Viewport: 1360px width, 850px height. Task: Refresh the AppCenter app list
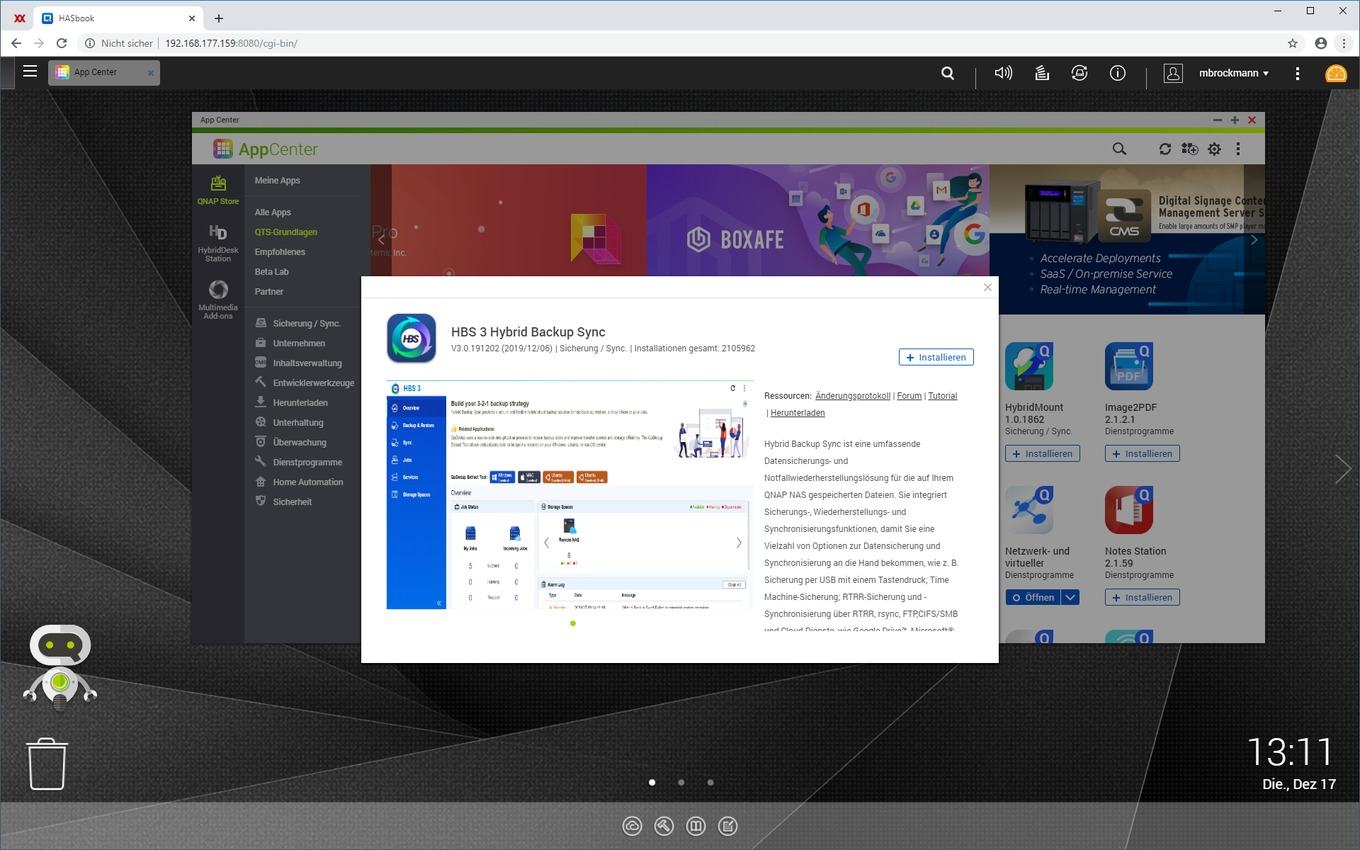(1165, 149)
